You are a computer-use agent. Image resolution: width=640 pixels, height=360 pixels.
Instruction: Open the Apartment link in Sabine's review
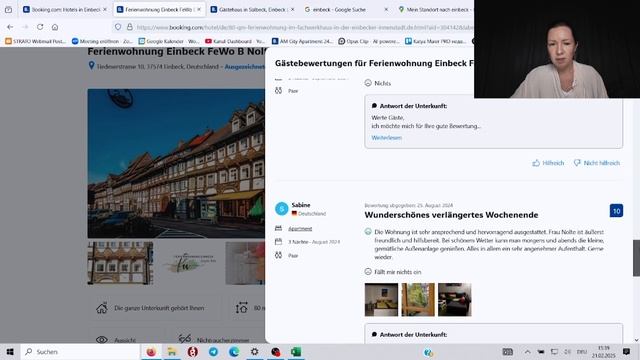coord(300,229)
